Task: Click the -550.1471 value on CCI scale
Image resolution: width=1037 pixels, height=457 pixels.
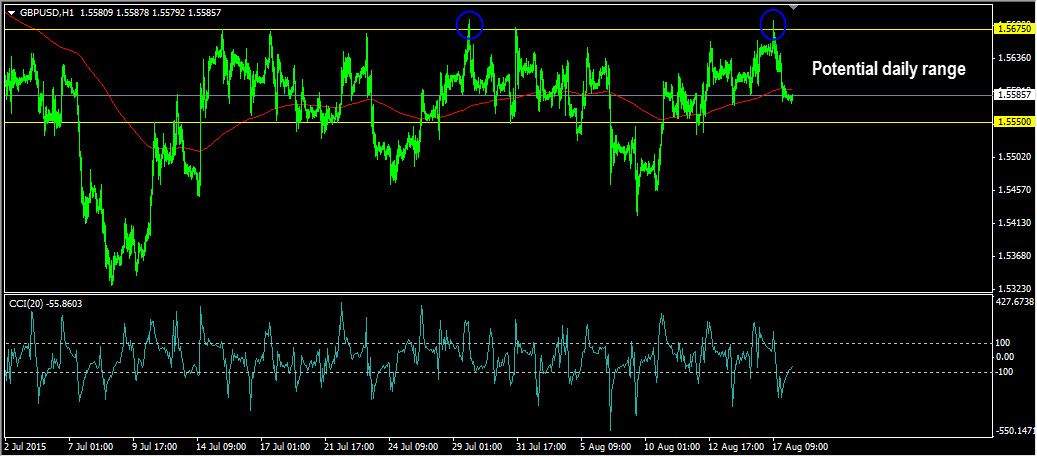Action: tap(1014, 431)
